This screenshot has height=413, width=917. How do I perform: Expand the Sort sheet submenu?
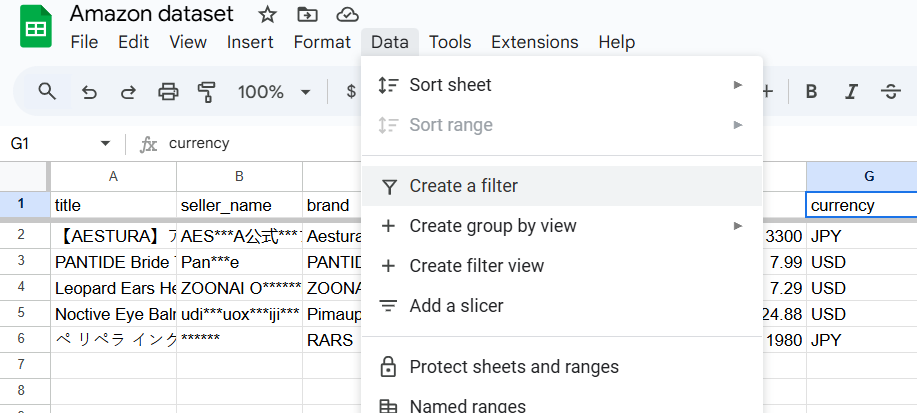738,85
